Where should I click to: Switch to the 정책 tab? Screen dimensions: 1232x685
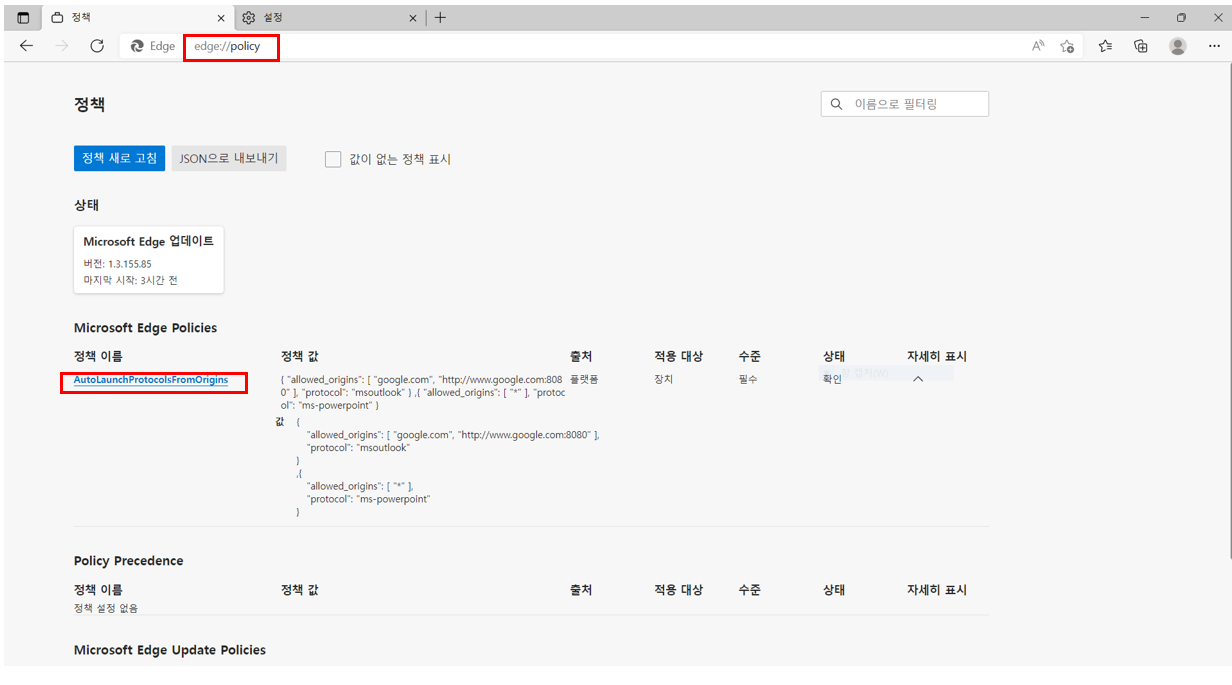(x=137, y=18)
